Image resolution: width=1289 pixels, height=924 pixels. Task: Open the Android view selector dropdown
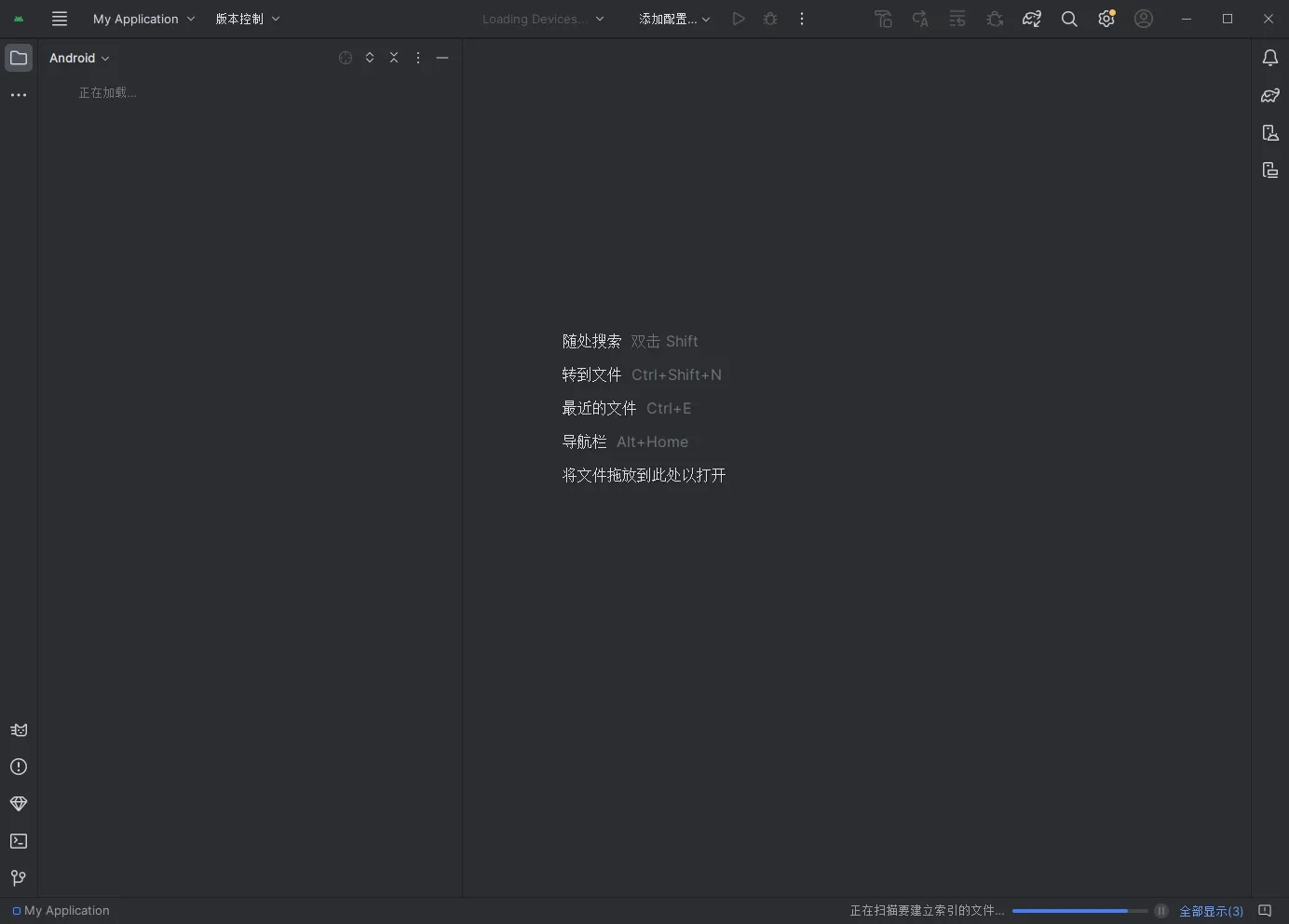click(79, 58)
